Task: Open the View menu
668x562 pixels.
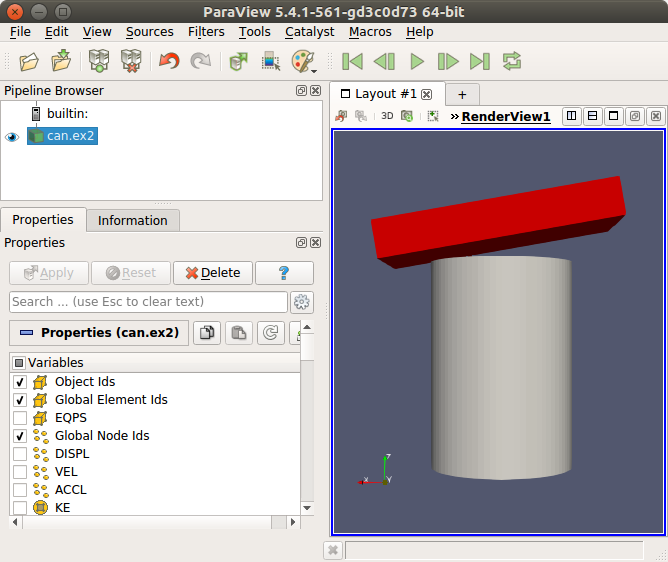Action: click(97, 32)
